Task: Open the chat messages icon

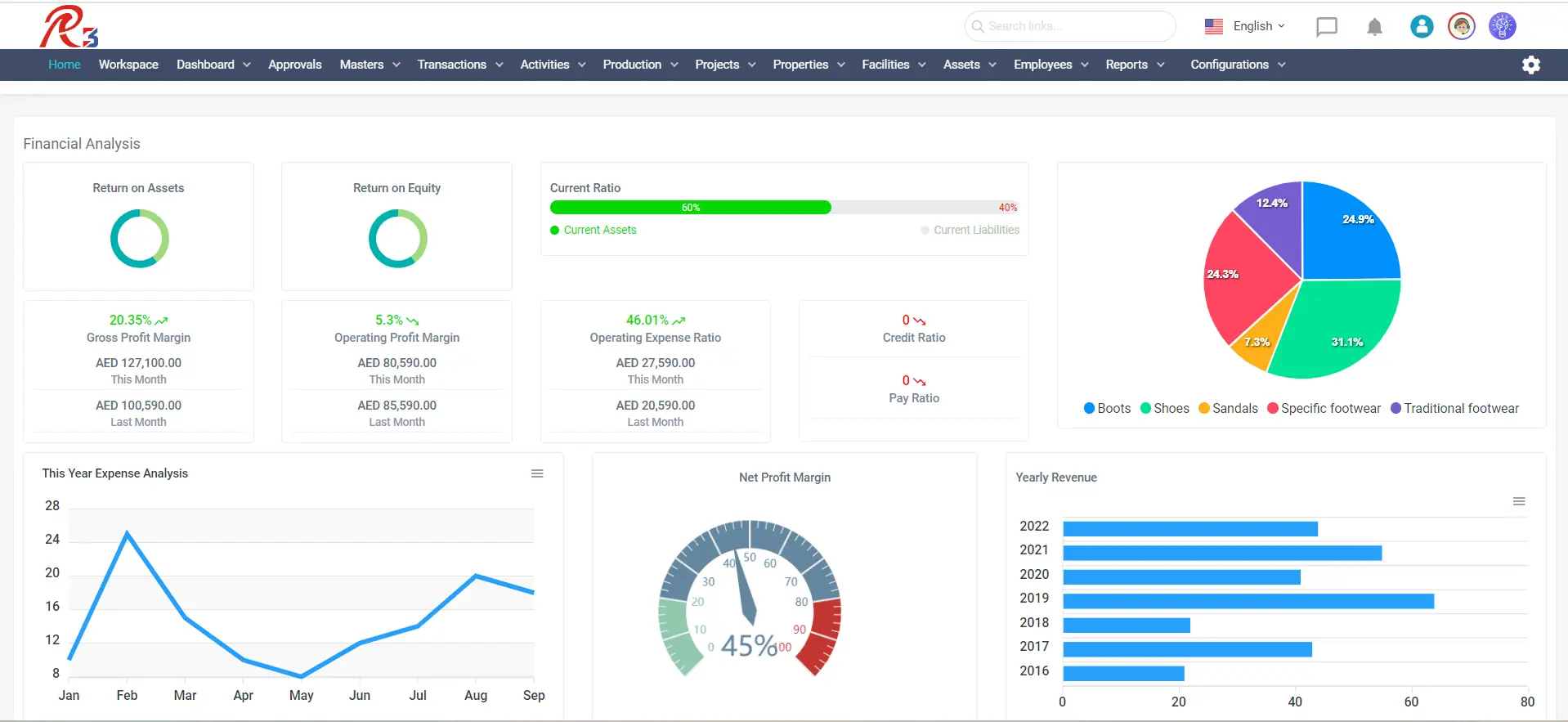Action: tap(1326, 26)
